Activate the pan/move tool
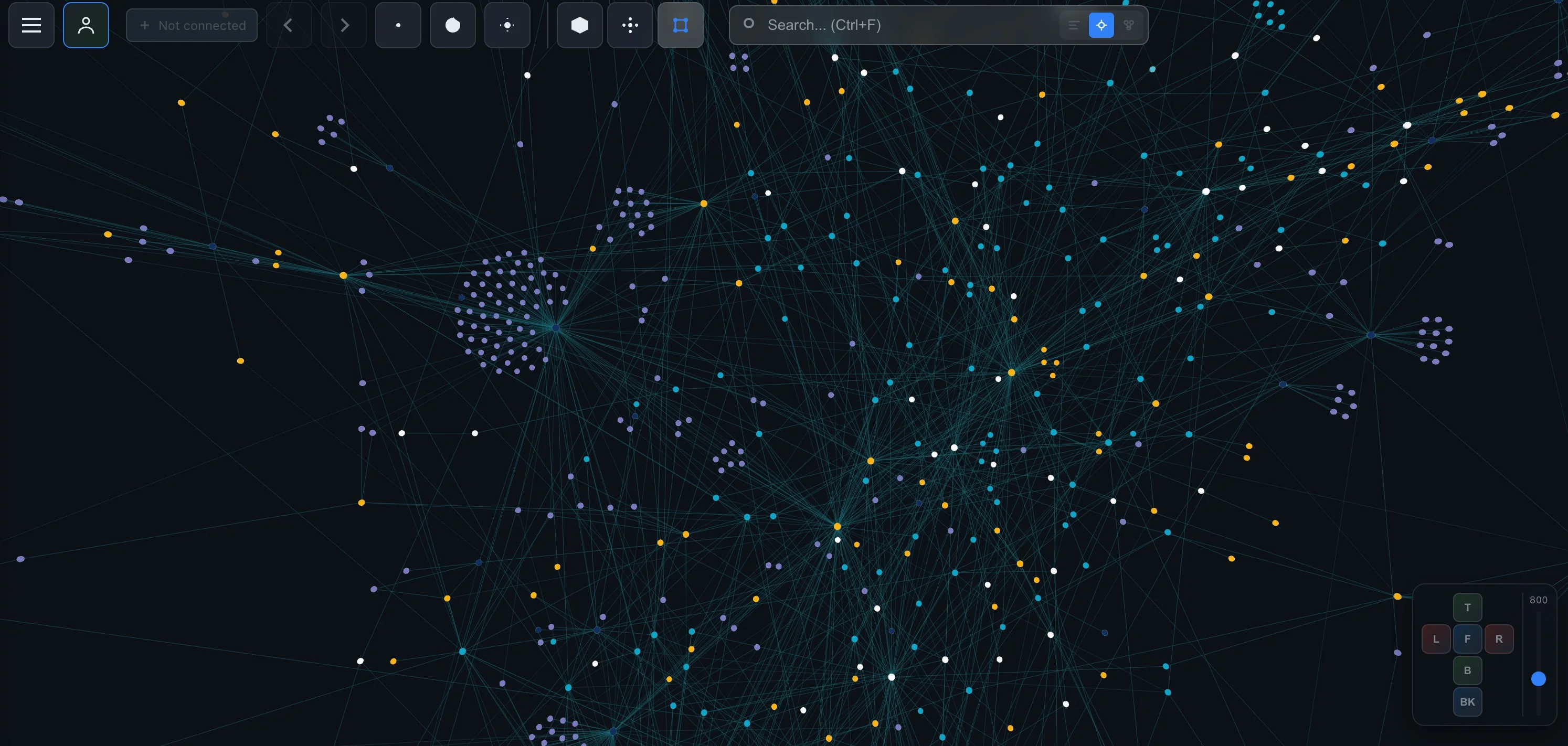Screen dimensions: 1568x746 pos(630,25)
